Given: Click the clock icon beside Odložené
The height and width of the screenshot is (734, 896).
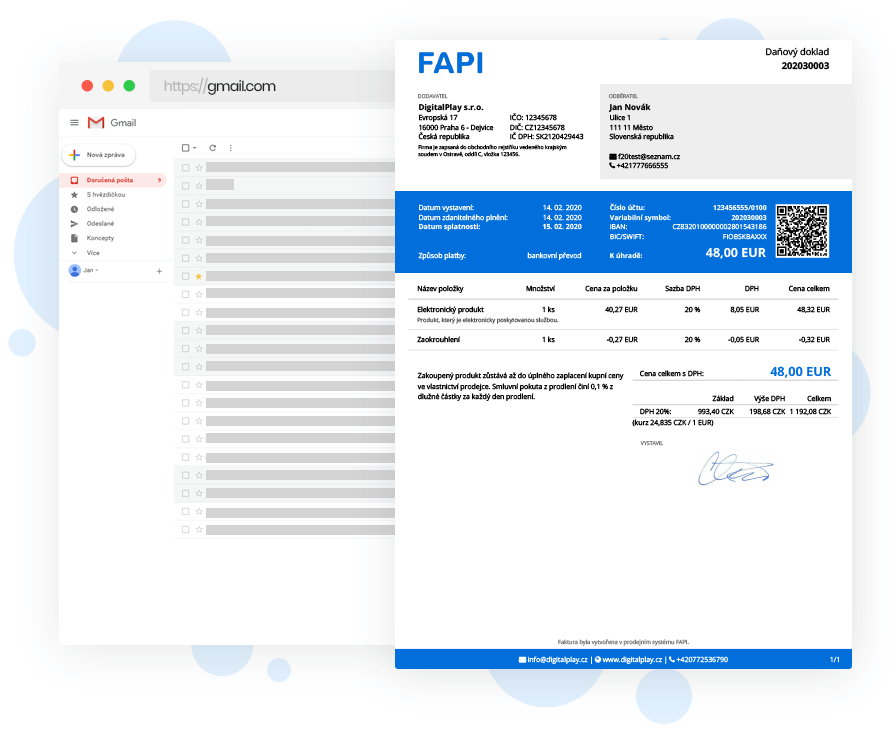Looking at the screenshot, I should tap(74, 209).
